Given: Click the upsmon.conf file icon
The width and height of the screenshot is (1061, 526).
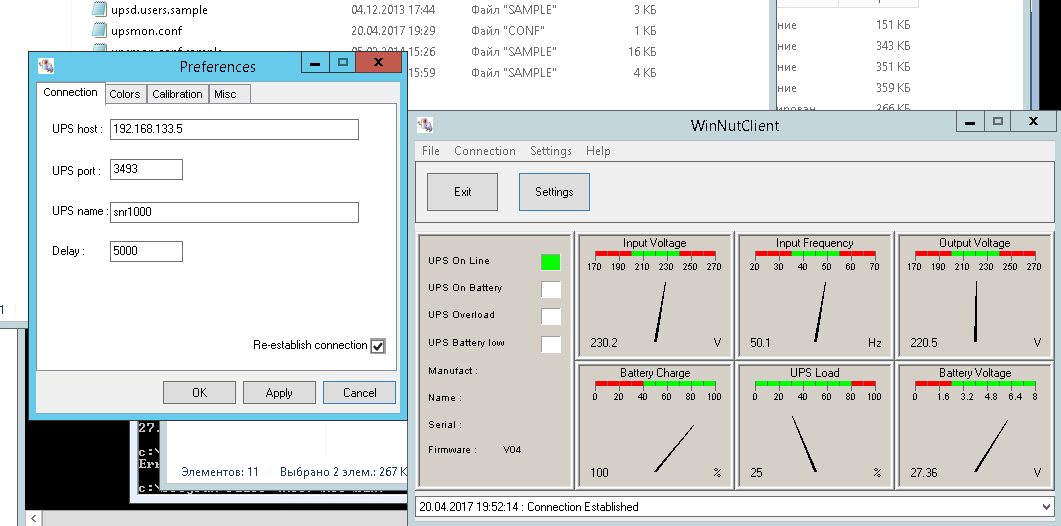Looking at the screenshot, I should click(99, 30).
